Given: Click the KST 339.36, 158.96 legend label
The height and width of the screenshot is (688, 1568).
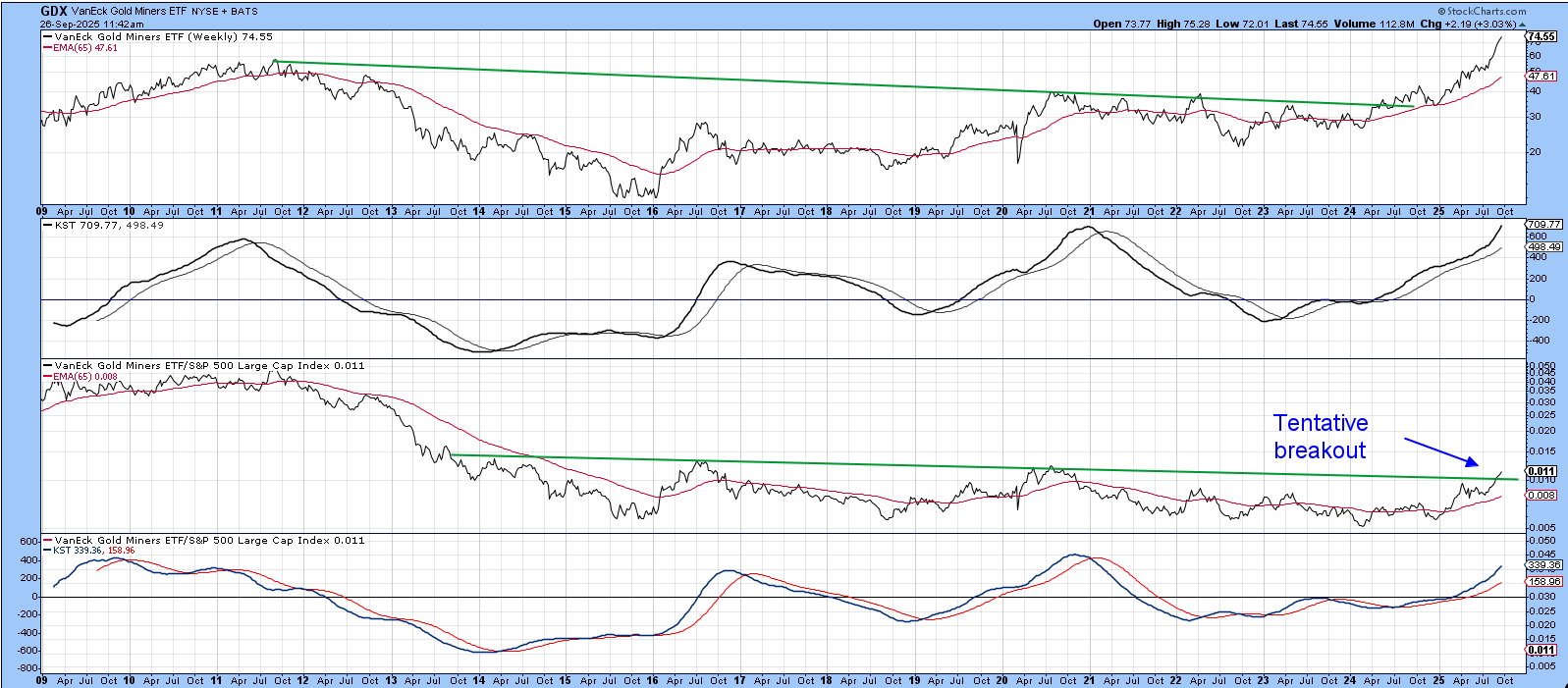Looking at the screenshot, I should [92, 551].
